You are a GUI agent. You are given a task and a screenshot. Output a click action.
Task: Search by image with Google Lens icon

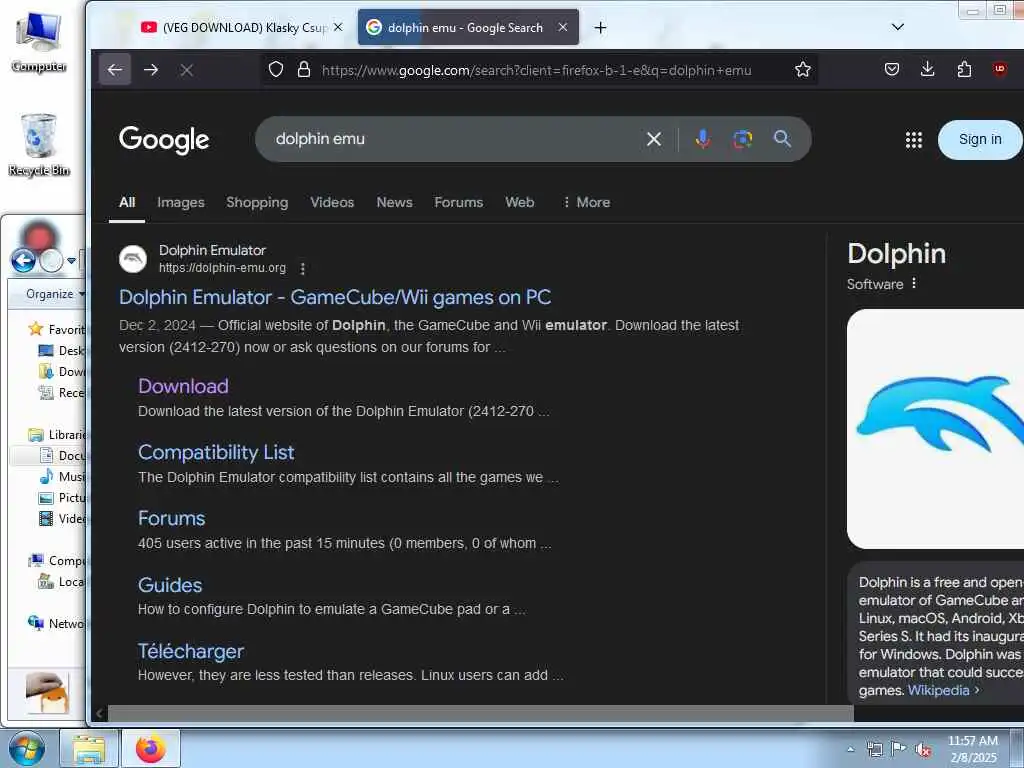[743, 139]
